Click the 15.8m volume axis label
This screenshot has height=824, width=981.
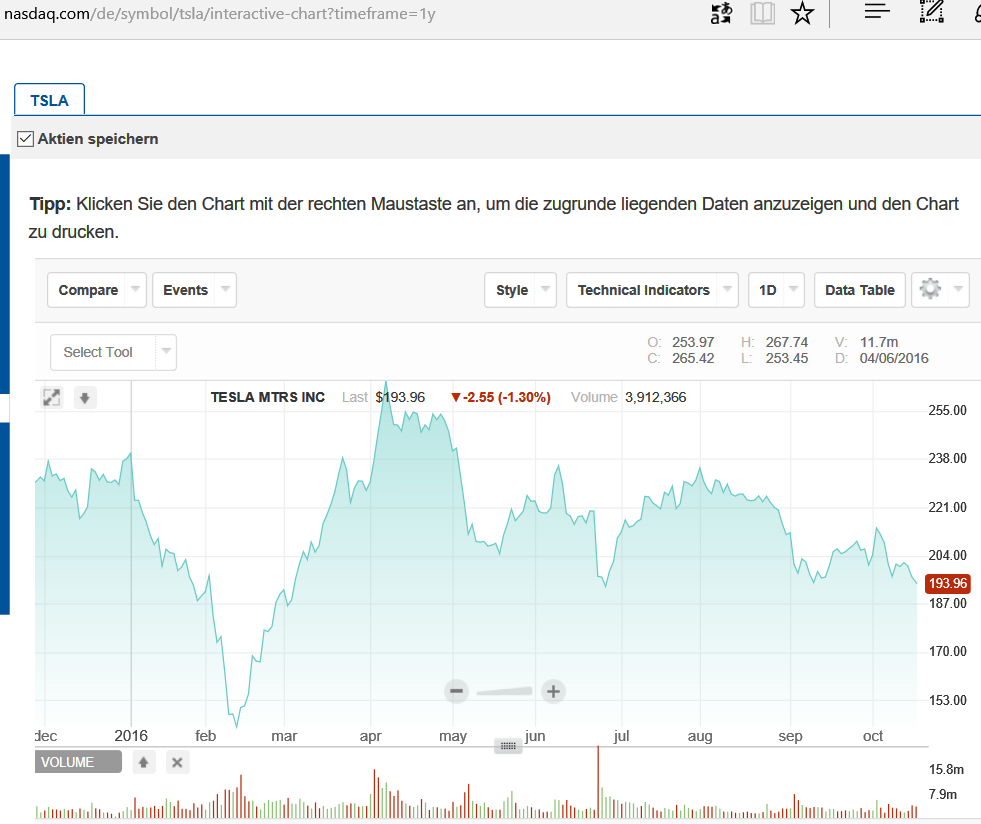(946, 770)
